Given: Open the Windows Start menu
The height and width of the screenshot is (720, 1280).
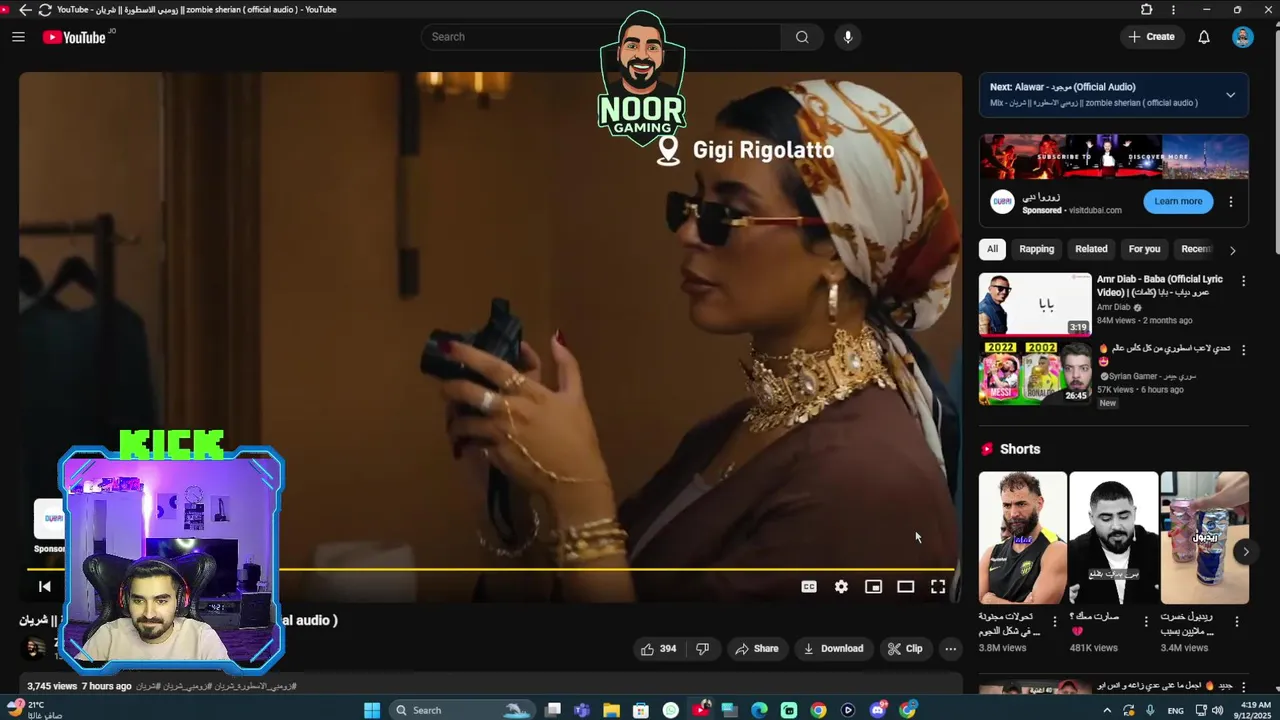Looking at the screenshot, I should 371,710.
